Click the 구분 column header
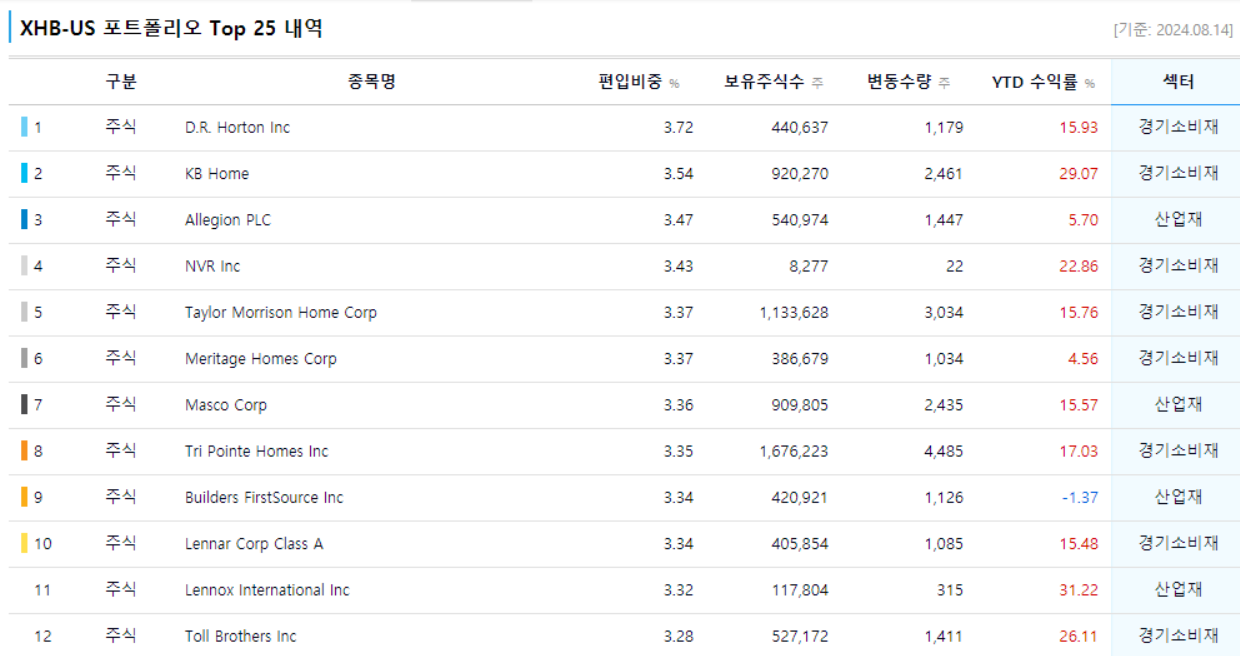Screen dimensions: 1240x656 [x=120, y=82]
